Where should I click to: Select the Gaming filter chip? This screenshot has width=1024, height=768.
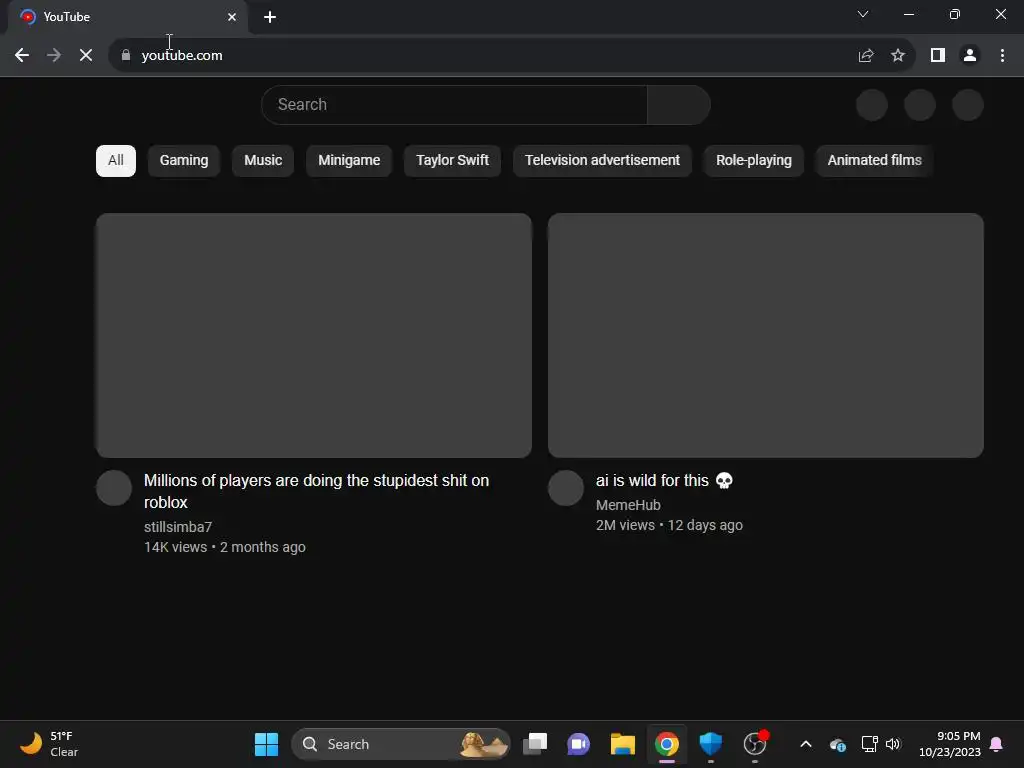(184, 161)
